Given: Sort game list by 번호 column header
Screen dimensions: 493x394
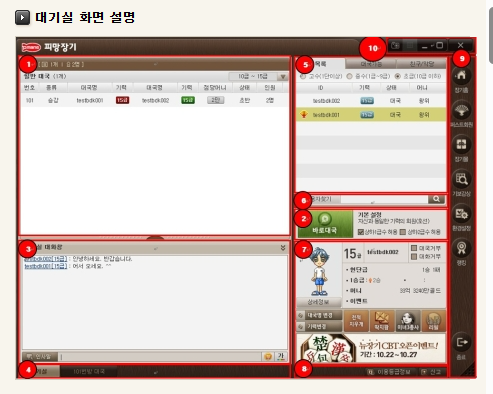Looking at the screenshot, I should click(29, 87).
